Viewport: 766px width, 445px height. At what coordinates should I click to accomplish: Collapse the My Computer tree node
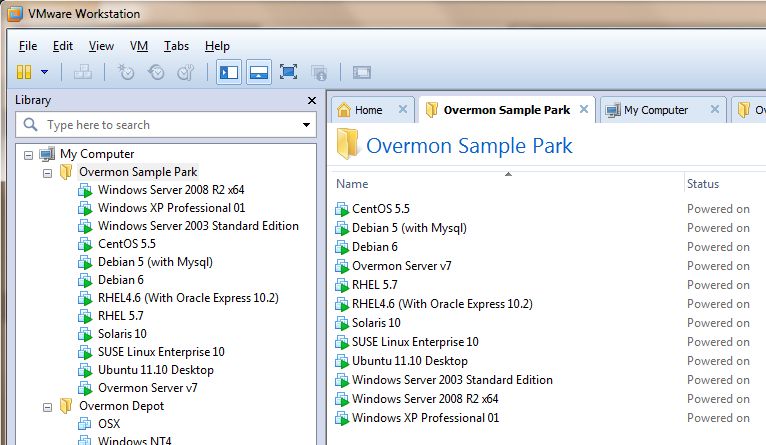(x=29, y=155)
